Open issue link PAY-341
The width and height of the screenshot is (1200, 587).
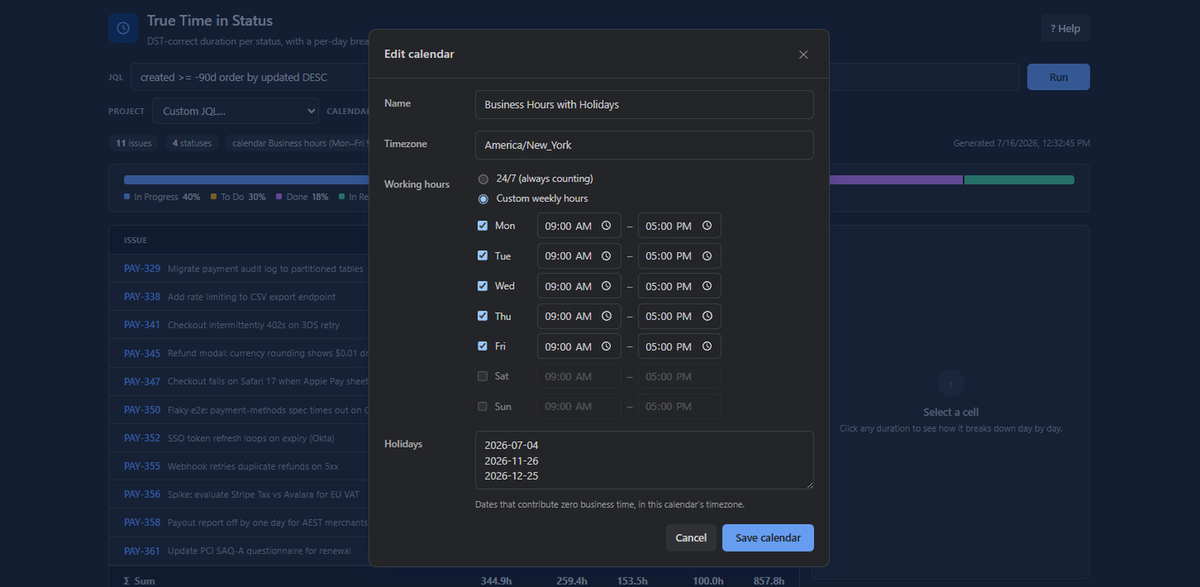click(x=142, y=325)
